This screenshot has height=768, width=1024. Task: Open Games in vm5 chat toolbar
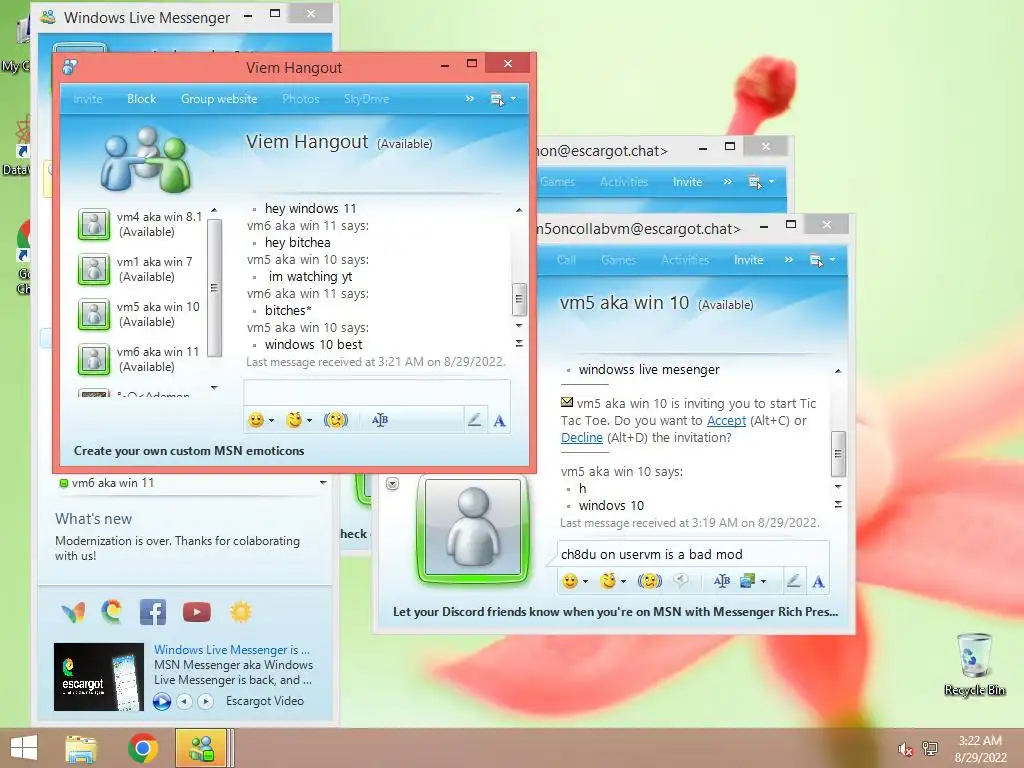(618, 260)
